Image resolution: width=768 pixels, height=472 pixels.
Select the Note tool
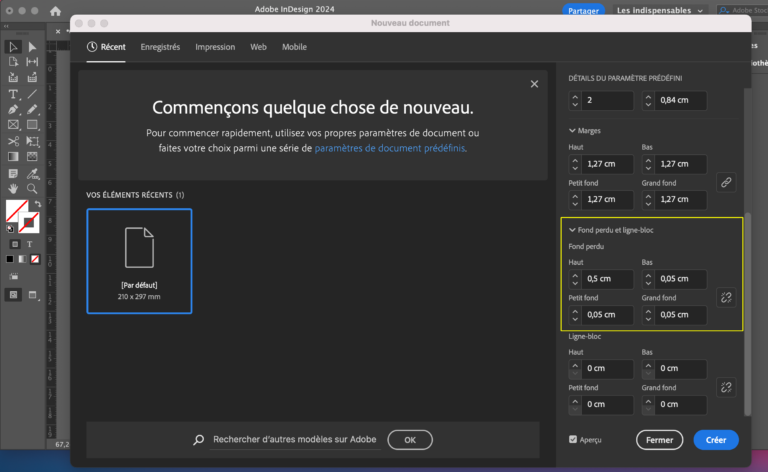pyautogui.click(x=13, y=174)
